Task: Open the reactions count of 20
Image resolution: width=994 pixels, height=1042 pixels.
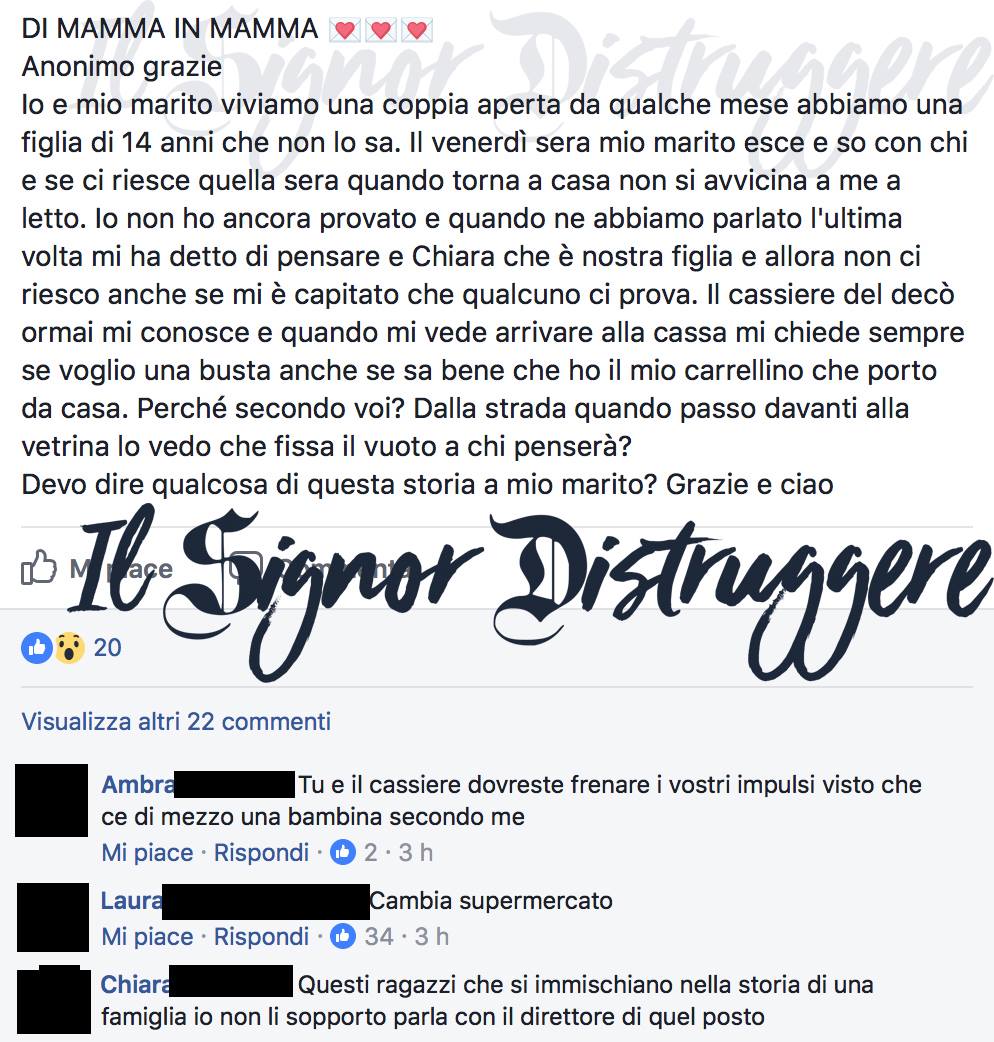Action: tap(108, 648)
